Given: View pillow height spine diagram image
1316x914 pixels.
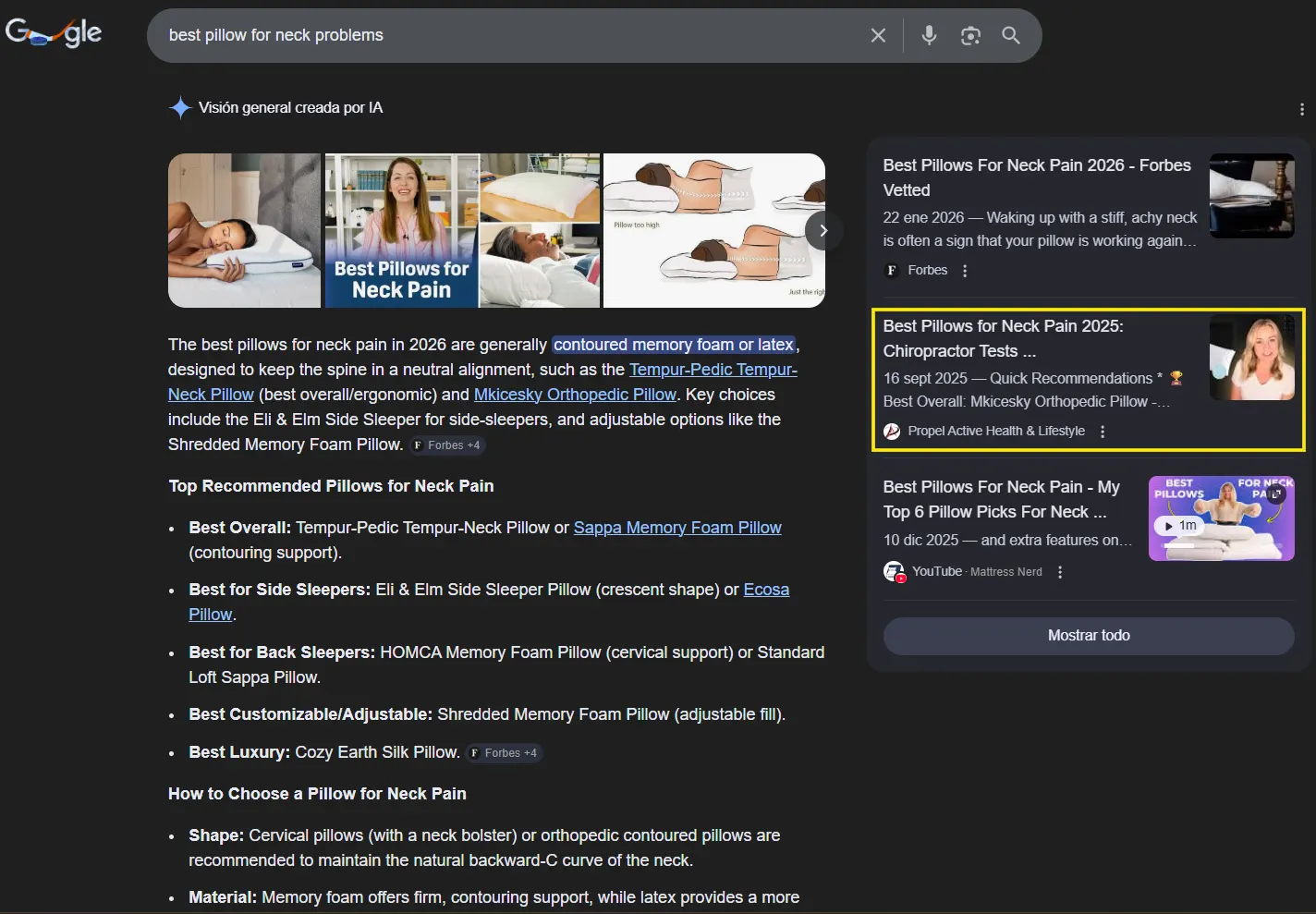Looking at the screenshot, I should [713, 230].
